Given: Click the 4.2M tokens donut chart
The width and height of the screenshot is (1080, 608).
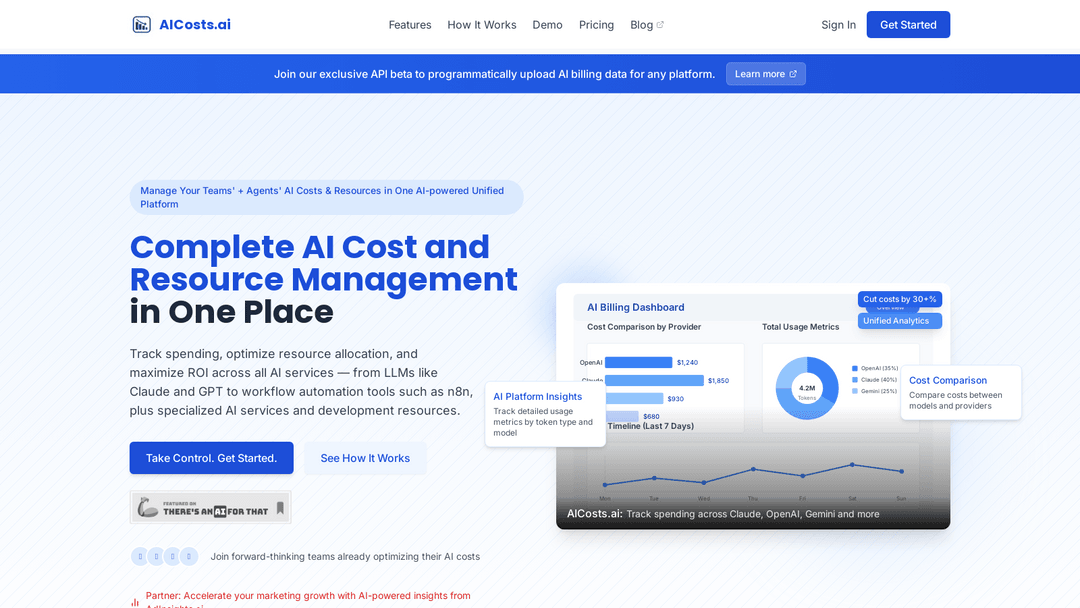Looking at the screenshot, I should [807, 388].
